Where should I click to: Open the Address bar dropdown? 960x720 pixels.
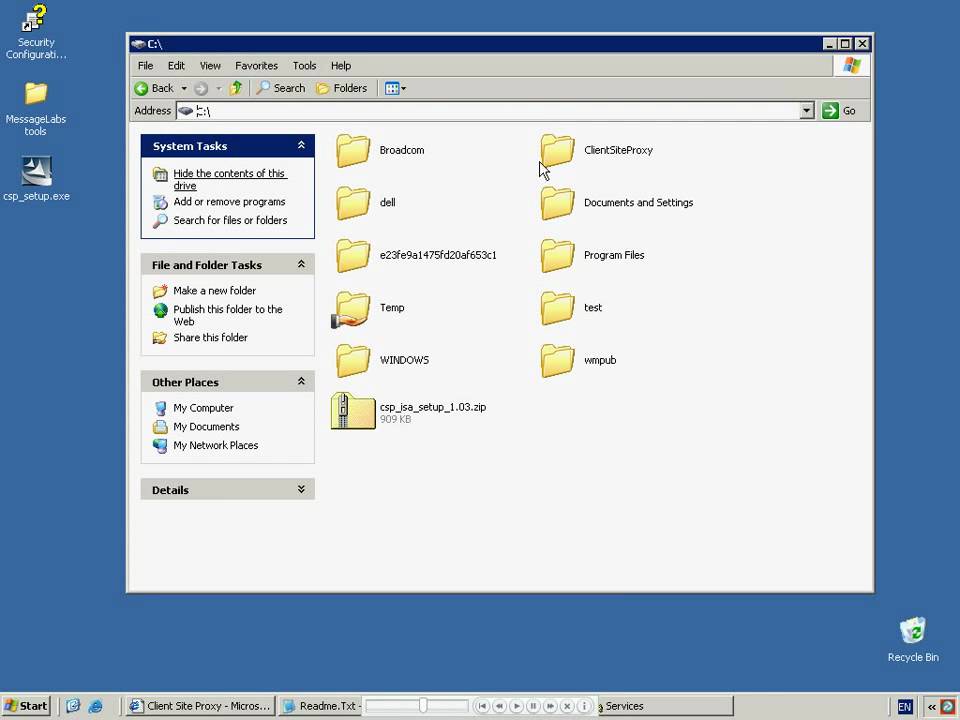pyautogui.click(x=807, y=111)
